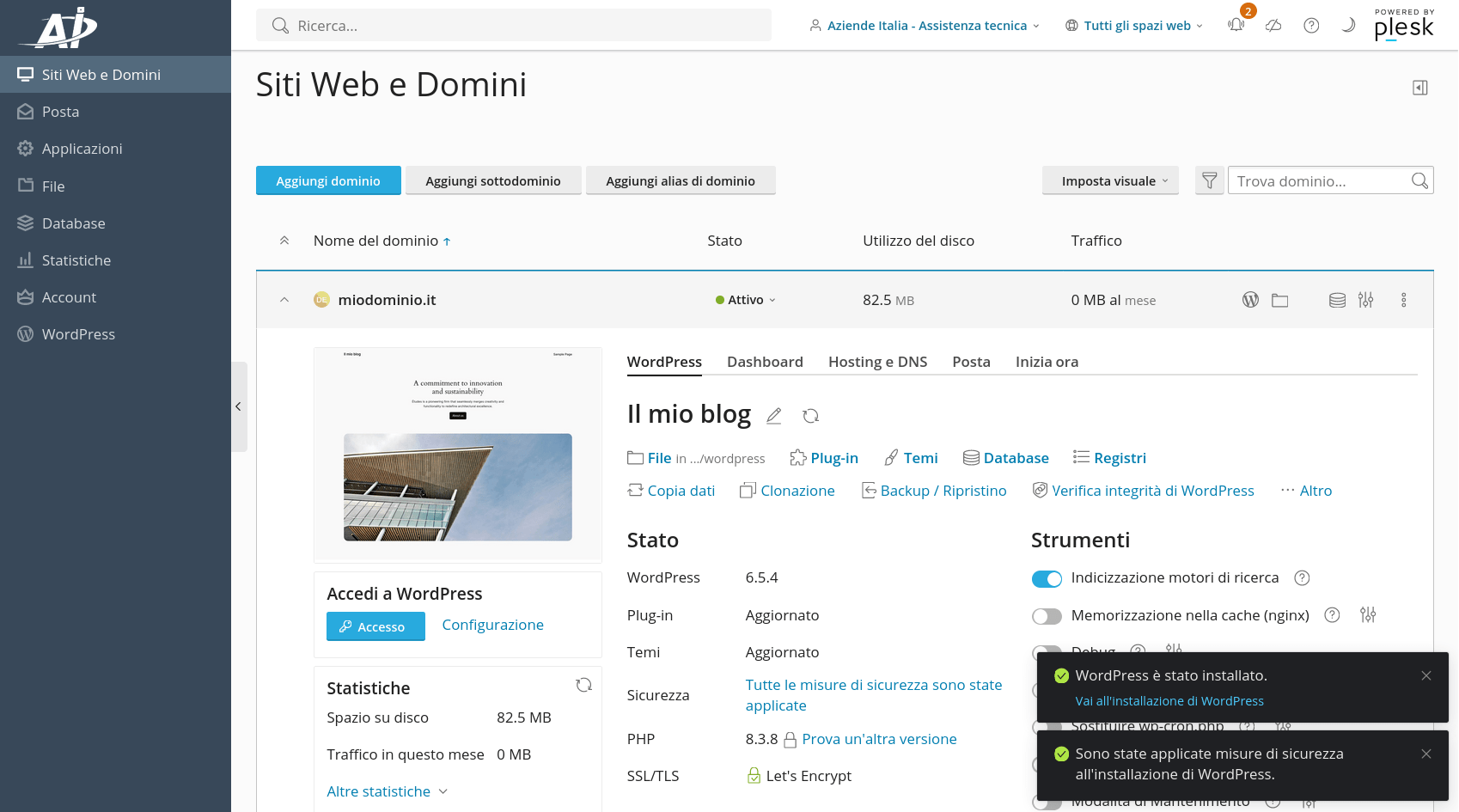The width and height of the screenshot is (1459, 812).
Task: Open Applicazioni in sidebar
Action: 115,149
